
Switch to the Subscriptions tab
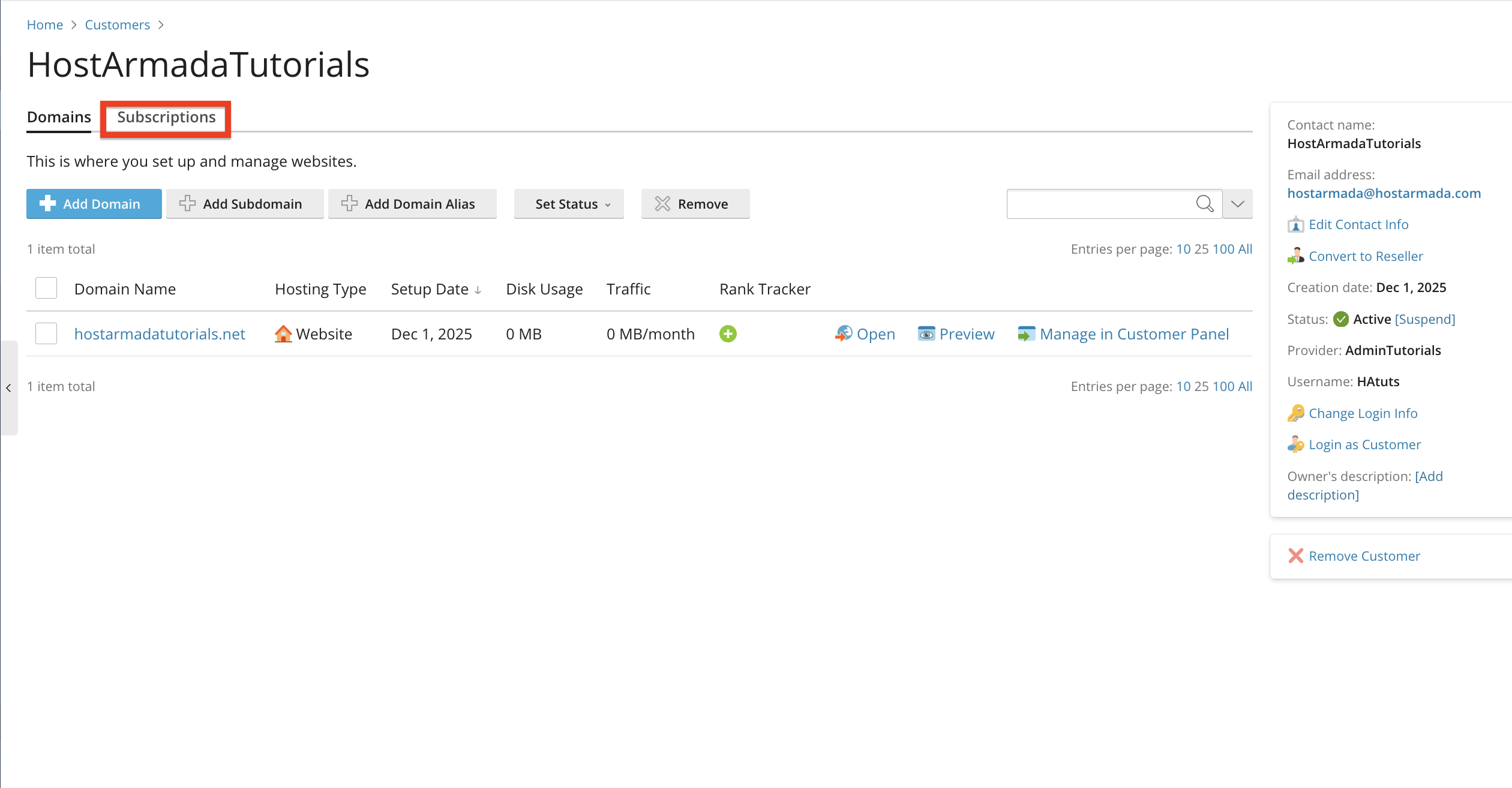[x=166, y=118]
